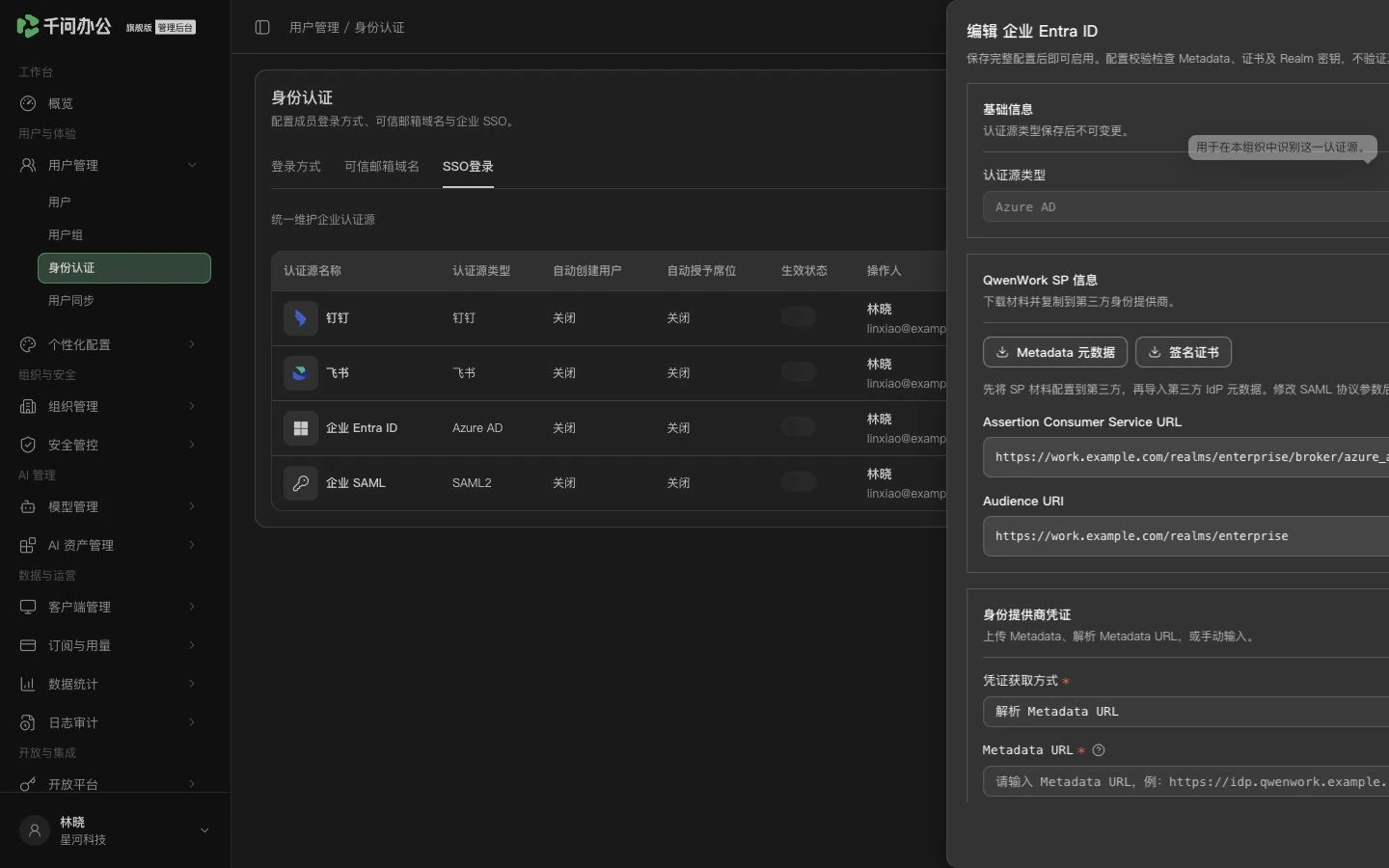Toggle 生效状态 switch for 飞书
Viewport: 1389px width, 868px height.
click(798, 371)
